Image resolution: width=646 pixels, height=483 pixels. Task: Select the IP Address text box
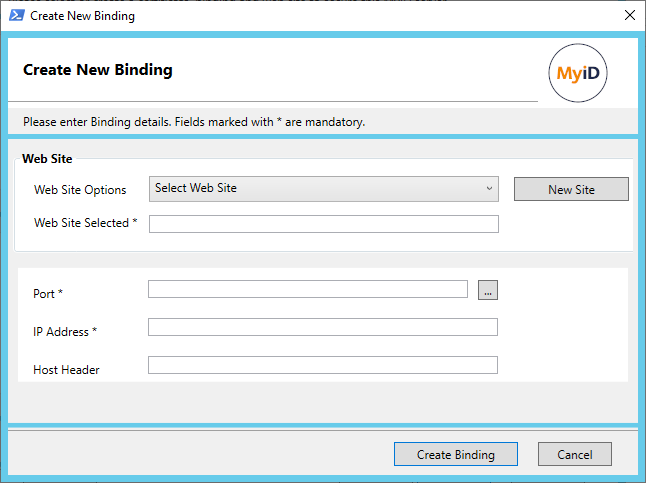pos(322,327)
